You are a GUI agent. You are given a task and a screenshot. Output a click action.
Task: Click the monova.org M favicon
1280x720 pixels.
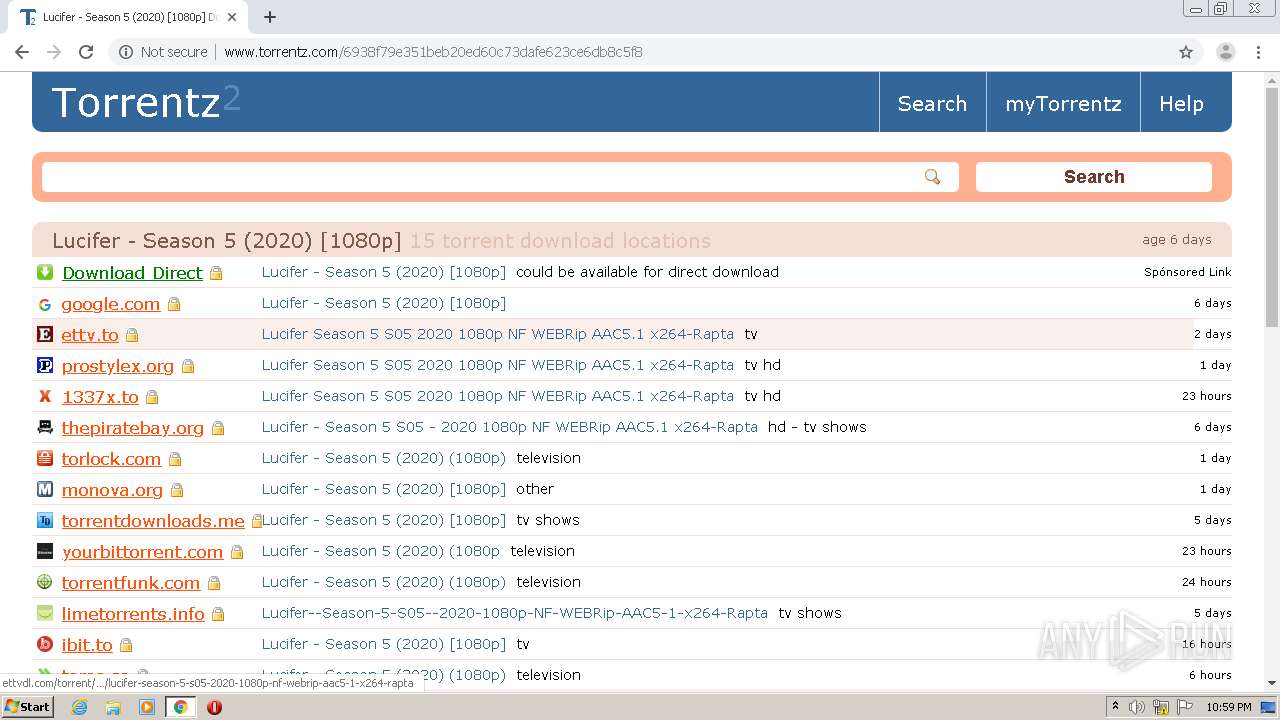click(45, 490)
